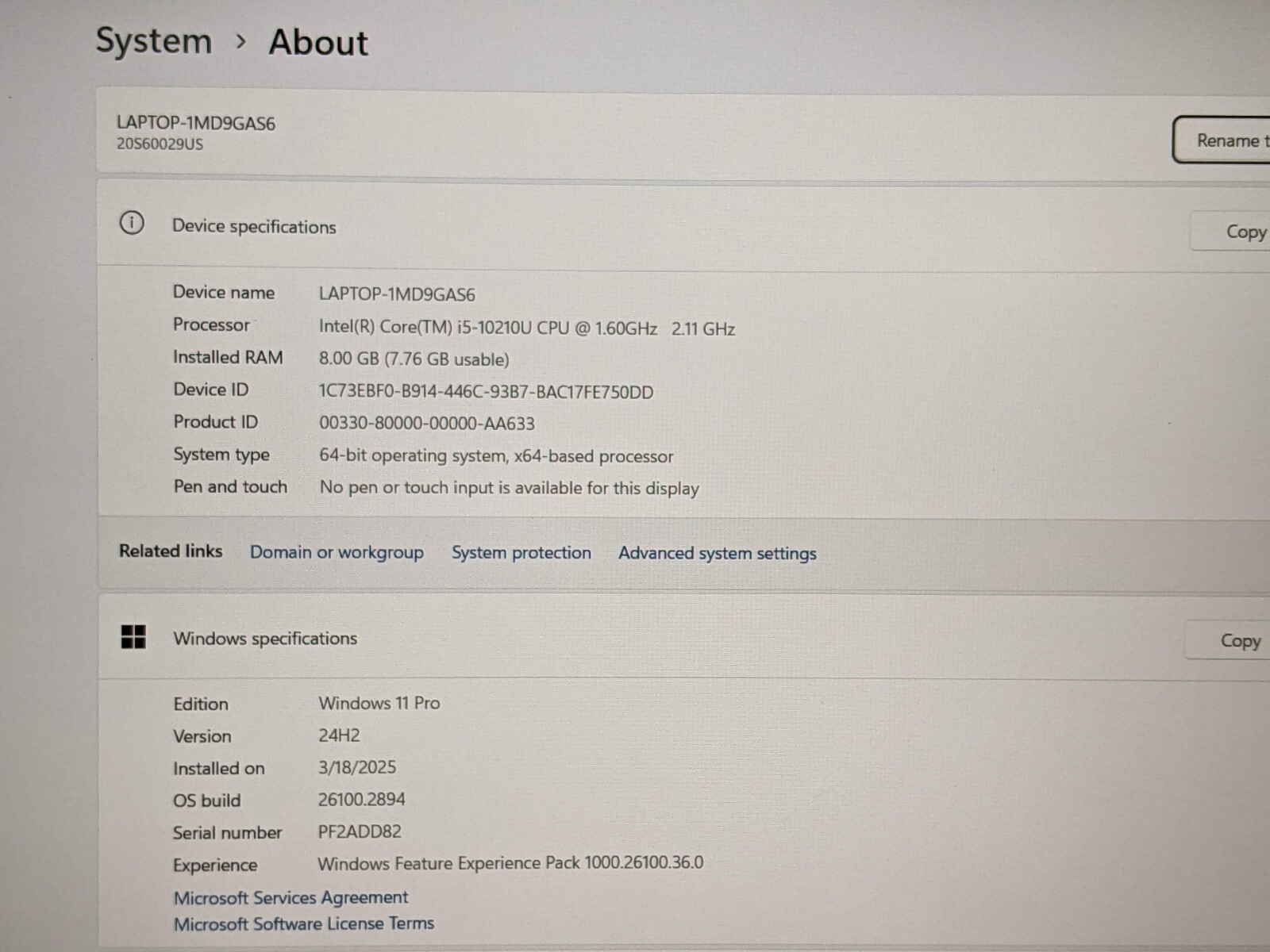Copy the device specifications
The height and width of the screenshot is (952, 1270).
point(1231,232)
